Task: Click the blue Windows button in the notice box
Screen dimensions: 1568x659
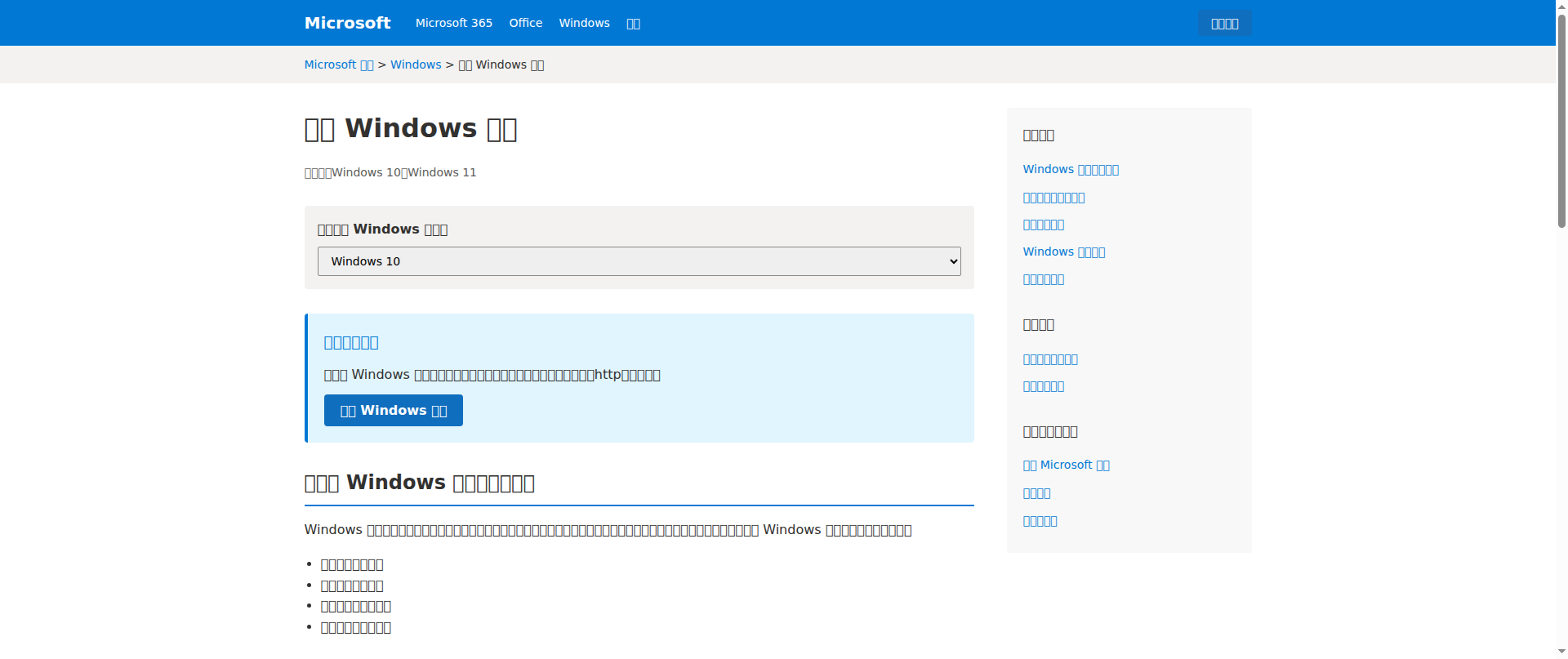Action: [394, 410]
